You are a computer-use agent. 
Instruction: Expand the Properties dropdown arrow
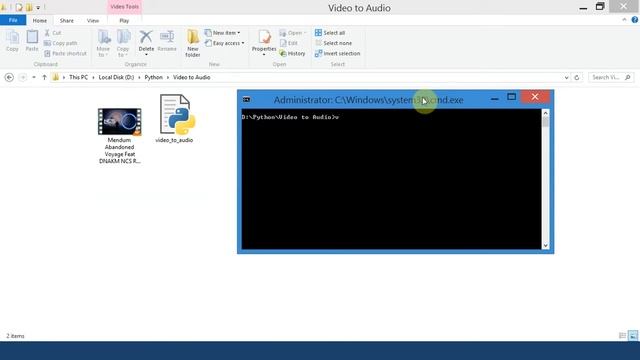pos(264,55)
